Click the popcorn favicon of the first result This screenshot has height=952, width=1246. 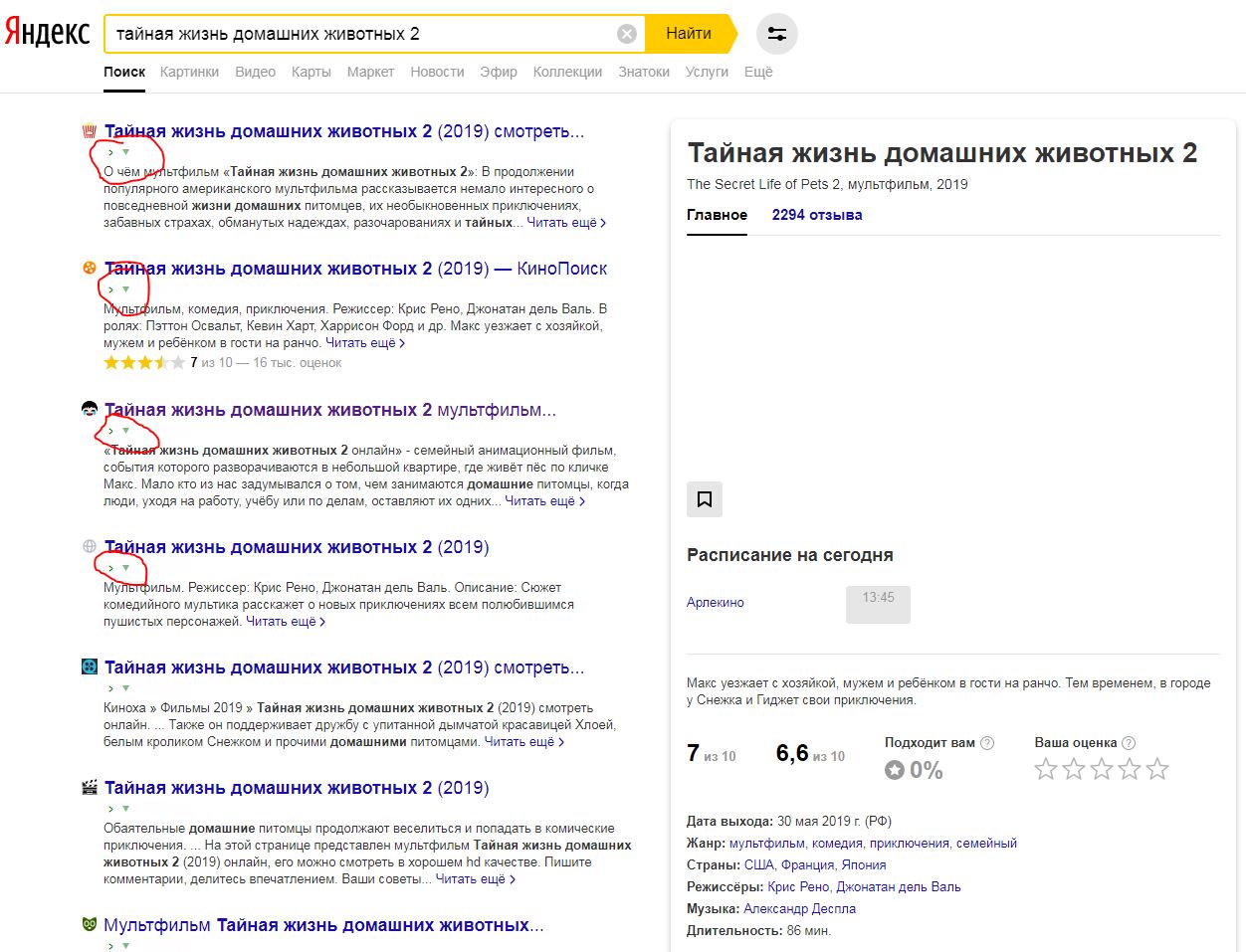click(90, 130)
